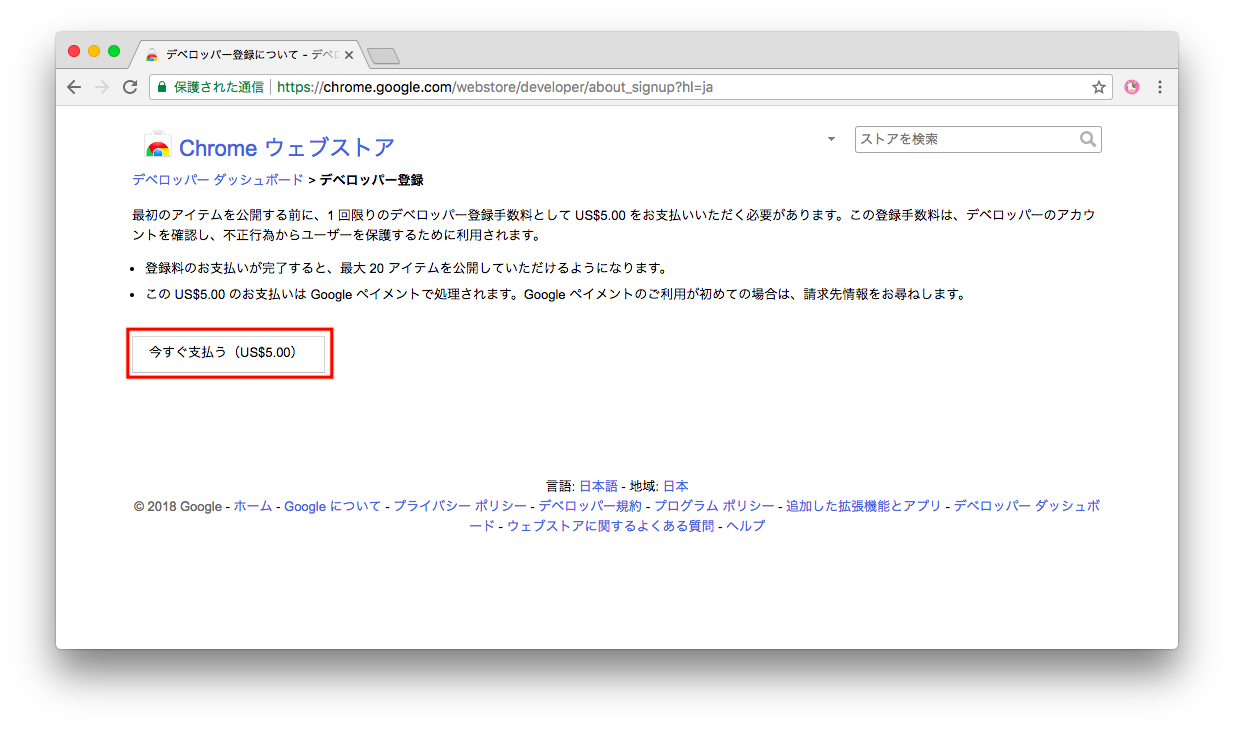Expand the dropdown arrow left of the search box
The width and height of the screenshot is (1234, 729).
click(831, 139)
